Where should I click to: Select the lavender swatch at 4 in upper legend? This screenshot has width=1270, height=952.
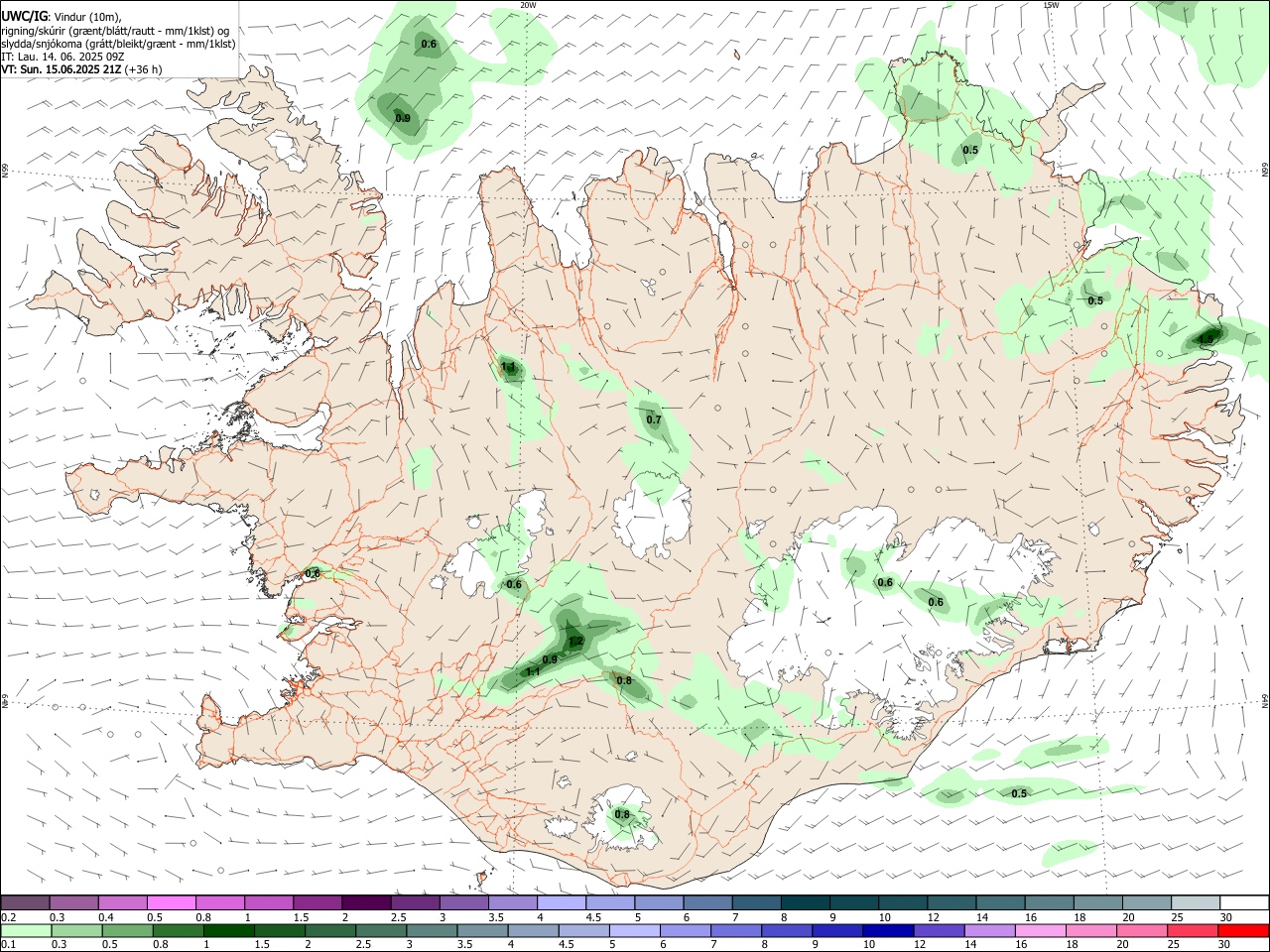pos(562,902)
